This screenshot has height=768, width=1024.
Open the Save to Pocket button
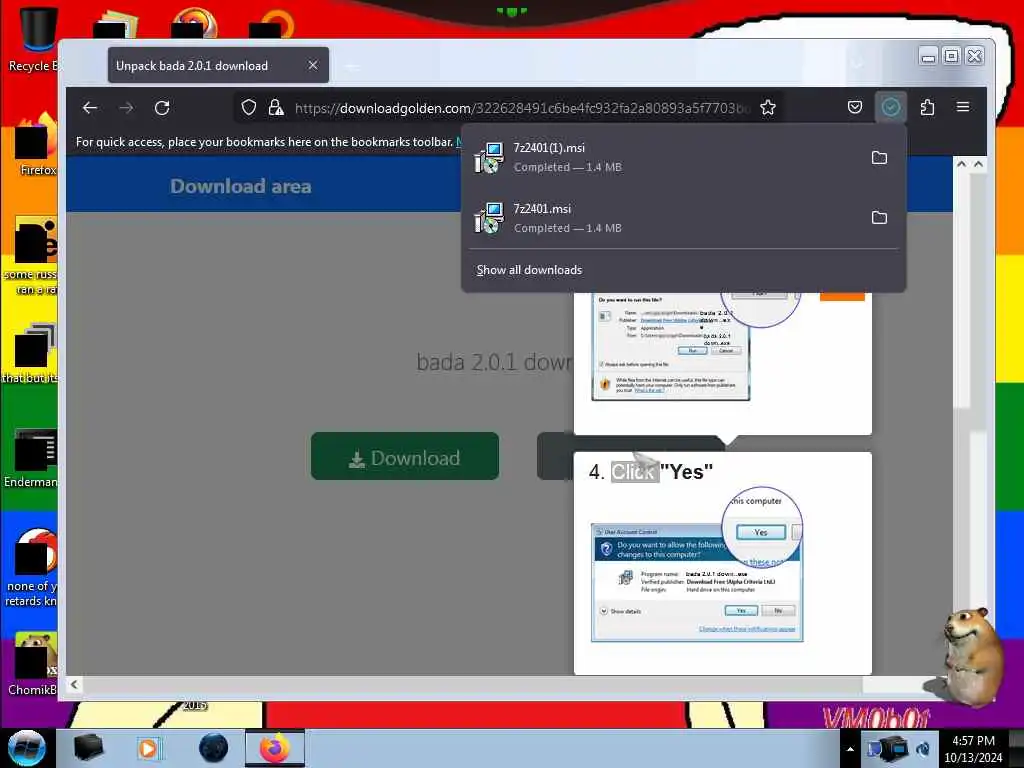tap(854, 107)
